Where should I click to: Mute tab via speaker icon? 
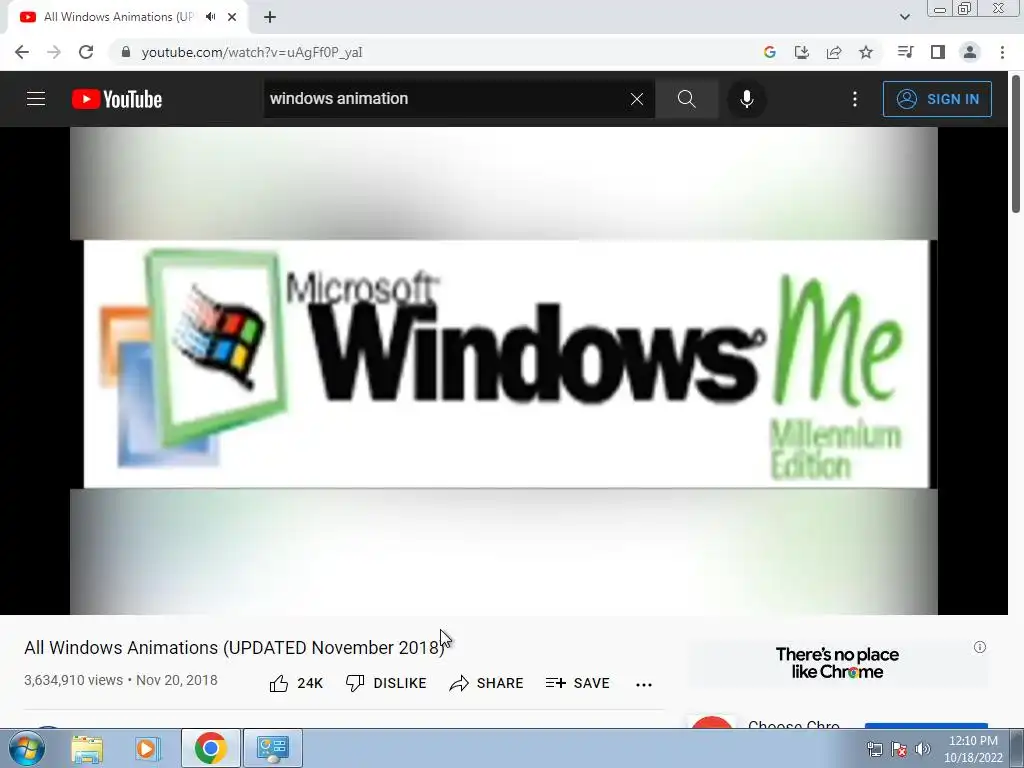point(210,17)
